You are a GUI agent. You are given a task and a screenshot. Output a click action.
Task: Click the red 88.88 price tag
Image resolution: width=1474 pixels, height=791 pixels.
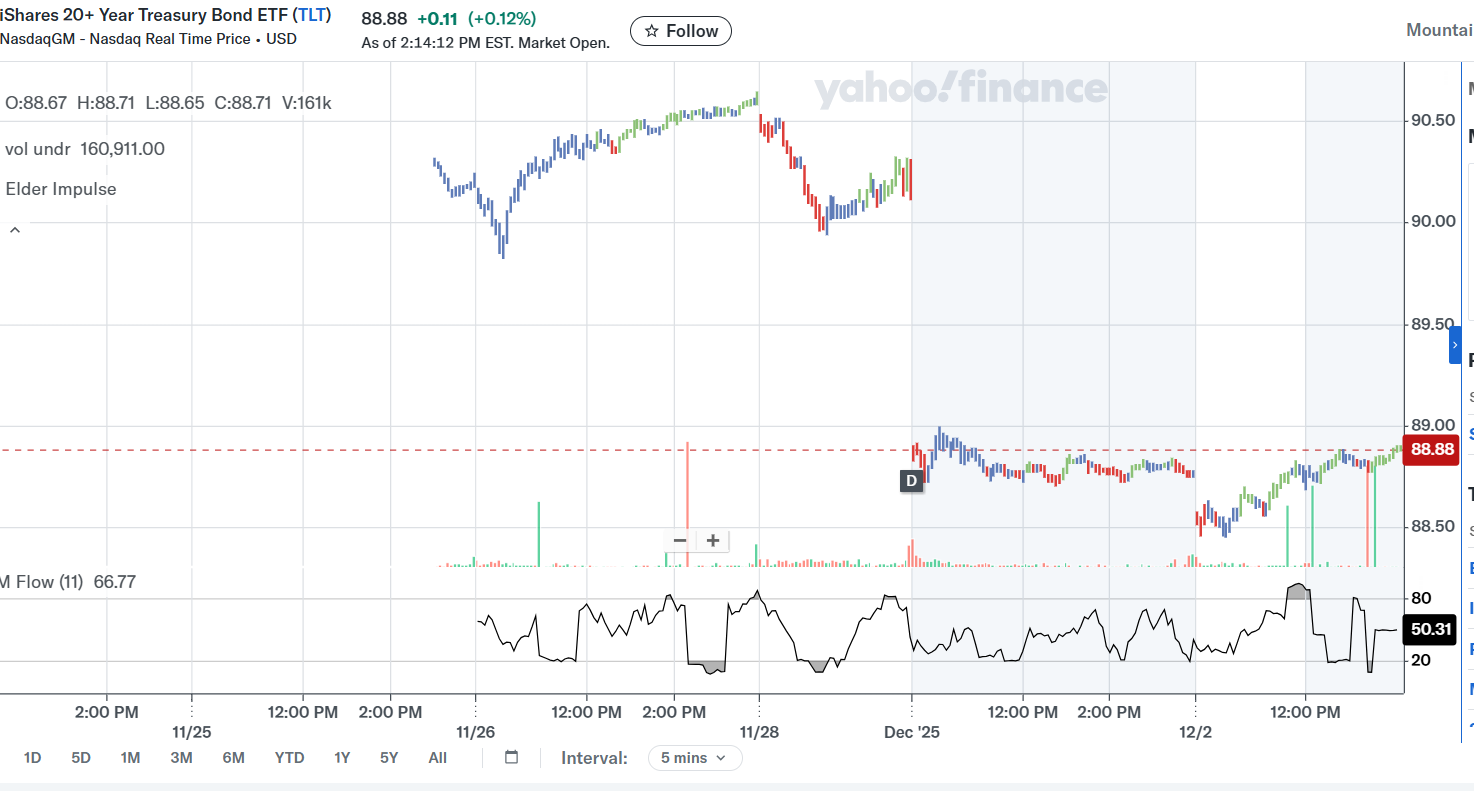point(1432,450)
